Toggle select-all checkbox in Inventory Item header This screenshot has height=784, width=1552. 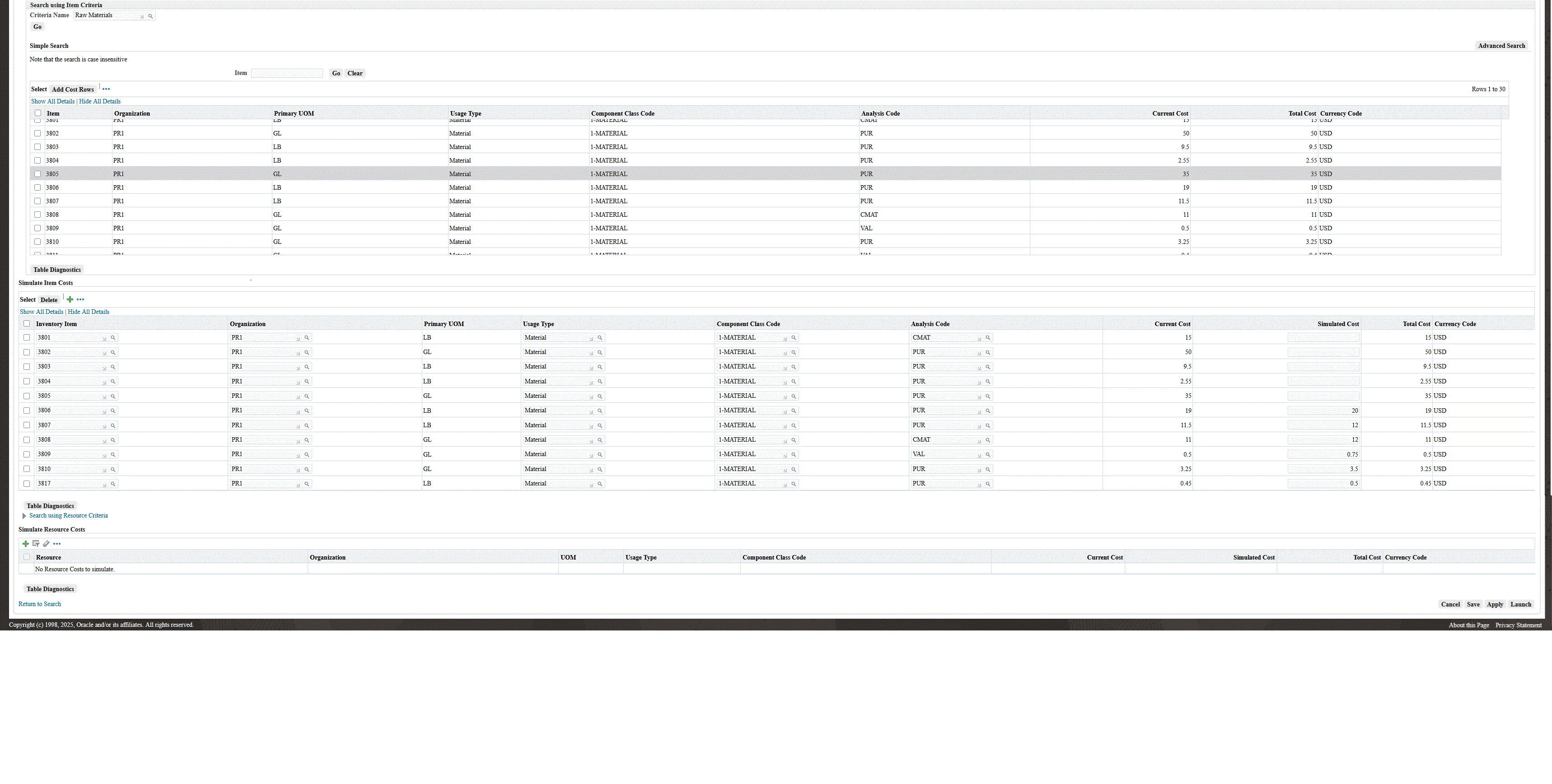[x=27, y=324]
